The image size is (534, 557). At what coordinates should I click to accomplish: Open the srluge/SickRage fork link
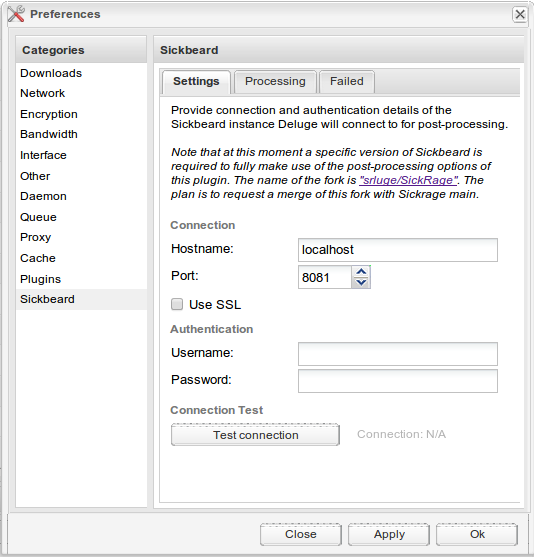click(x=408, y=180)
